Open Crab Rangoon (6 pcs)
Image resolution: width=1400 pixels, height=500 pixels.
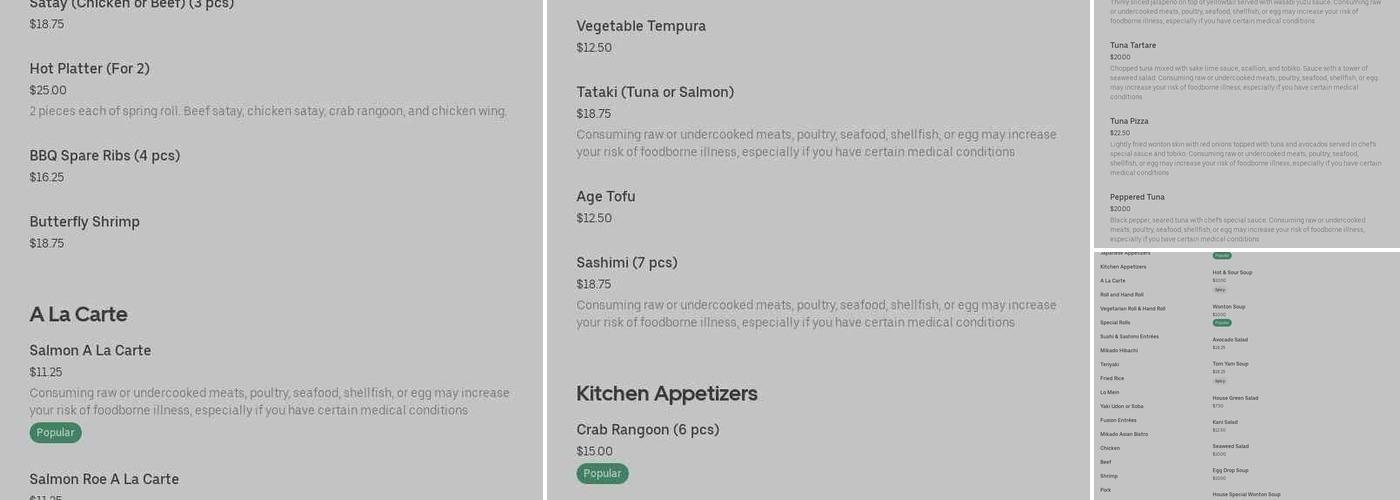(648, 430)
